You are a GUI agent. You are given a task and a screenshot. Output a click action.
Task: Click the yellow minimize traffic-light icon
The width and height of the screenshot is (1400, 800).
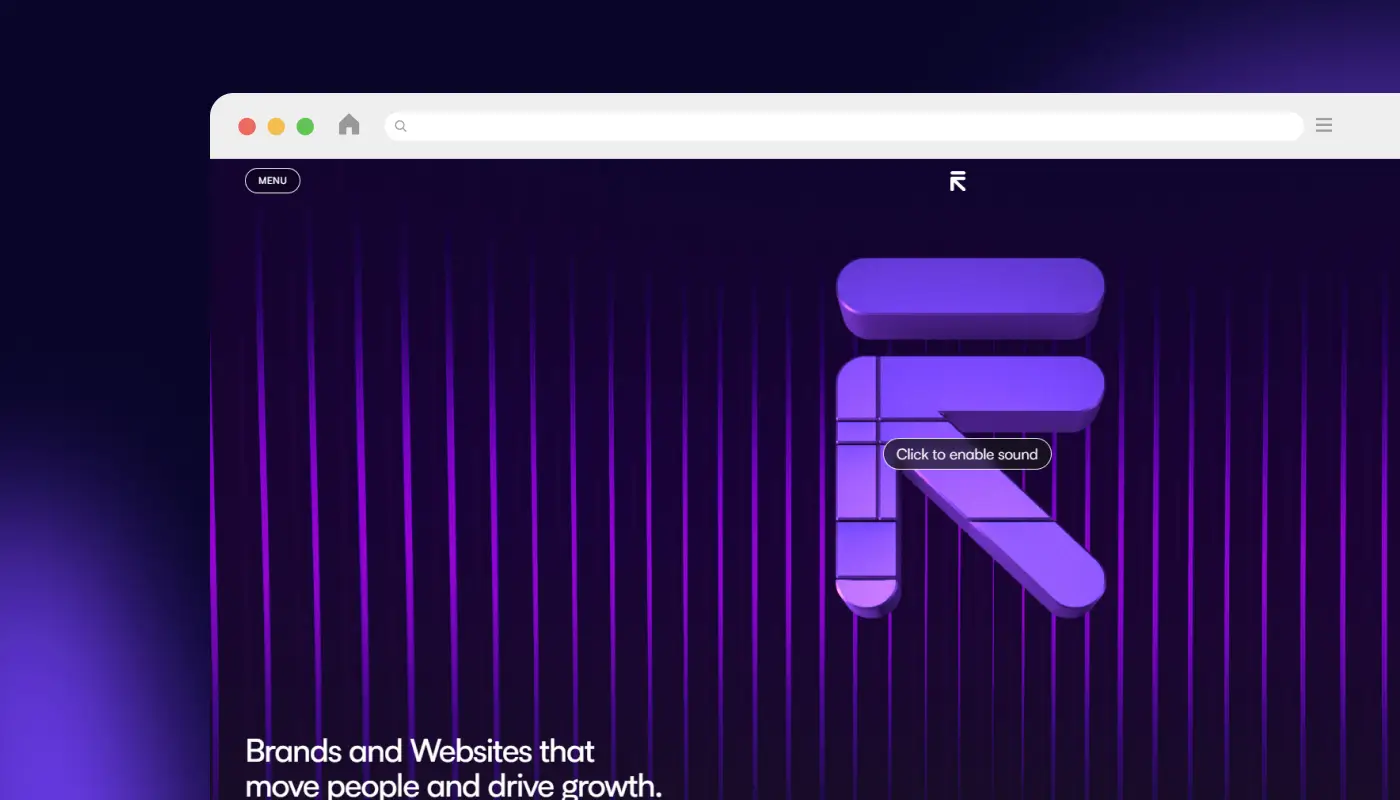click(276, 126)
